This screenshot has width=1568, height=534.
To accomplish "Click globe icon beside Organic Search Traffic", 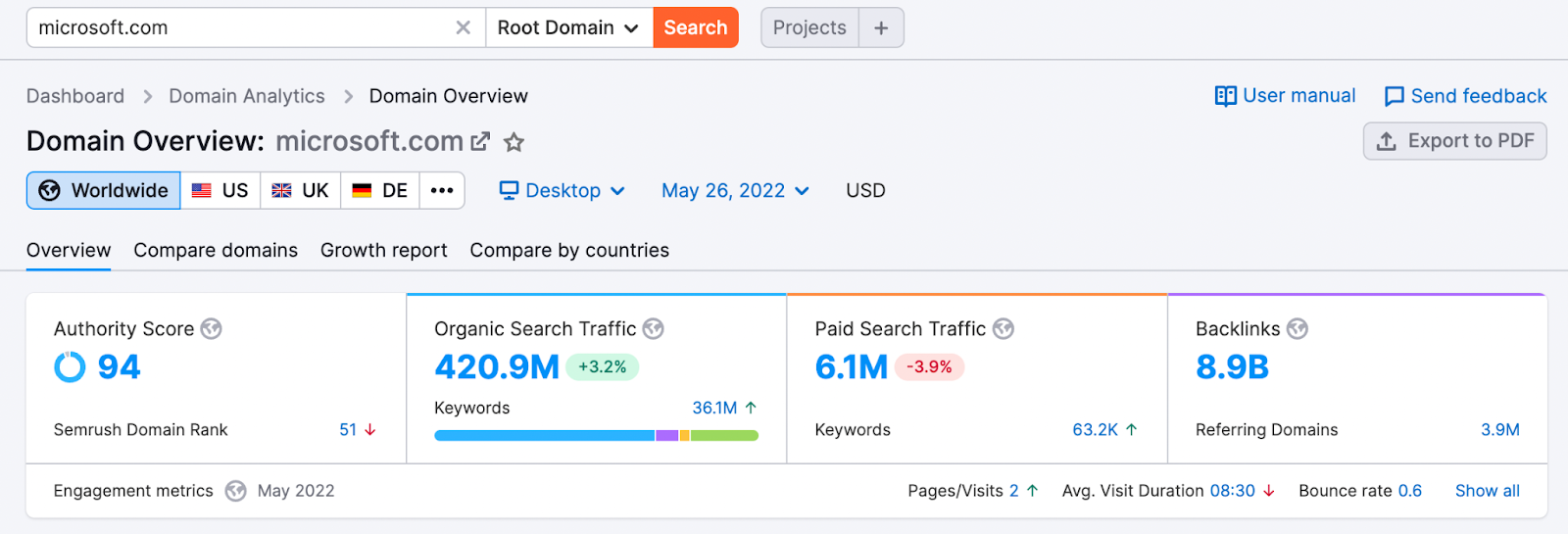I will pos(654,329).
